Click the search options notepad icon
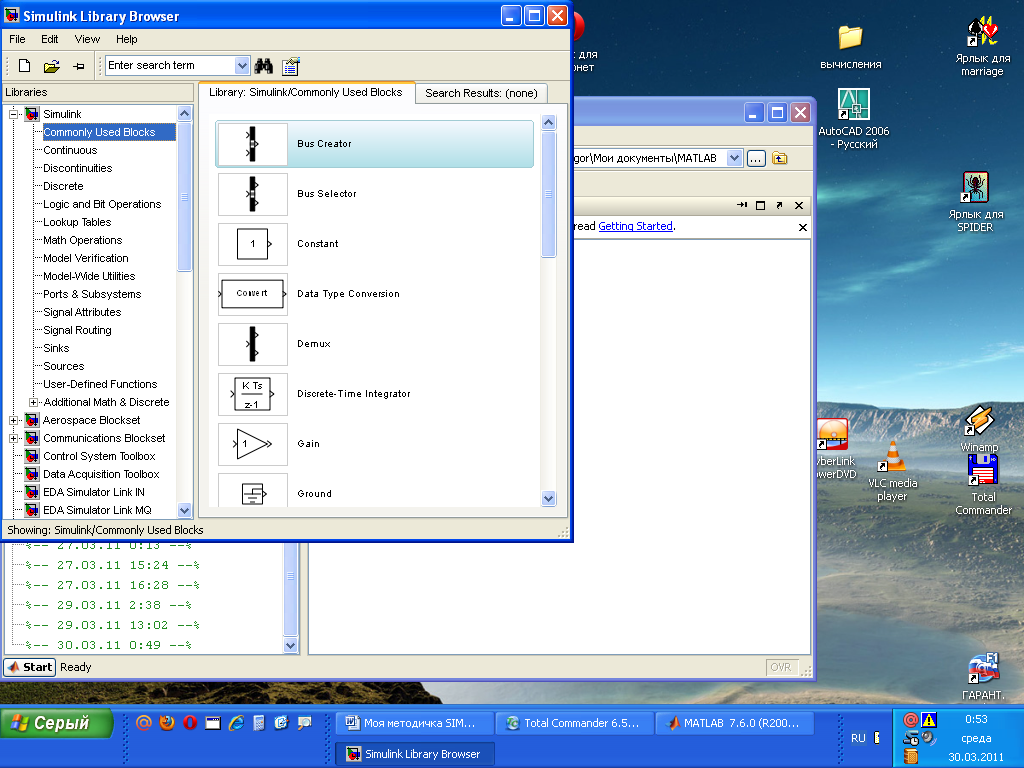Viewport: 1024px width, 768px height. point(291,66)
